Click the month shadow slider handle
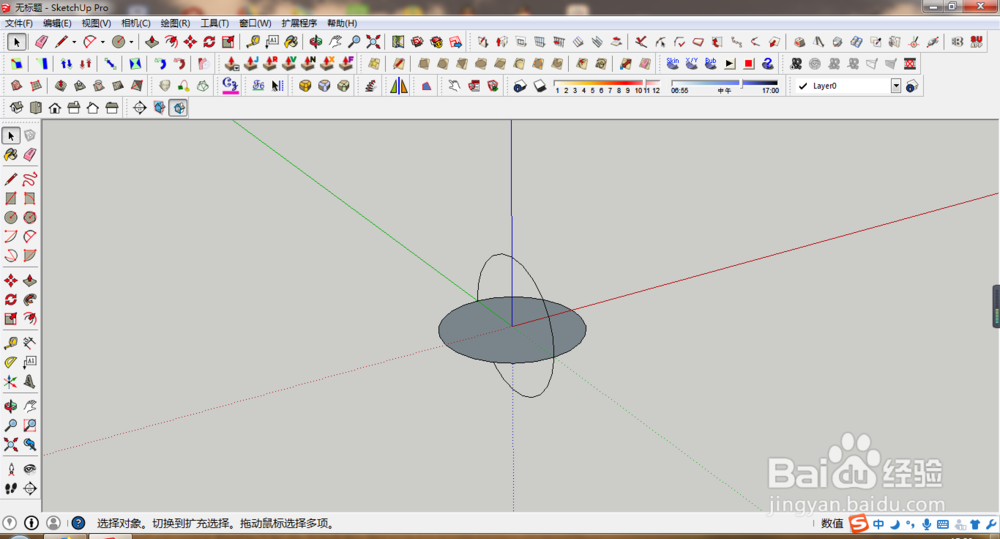Screen dimensions: 1000x539 pos(644,83)
